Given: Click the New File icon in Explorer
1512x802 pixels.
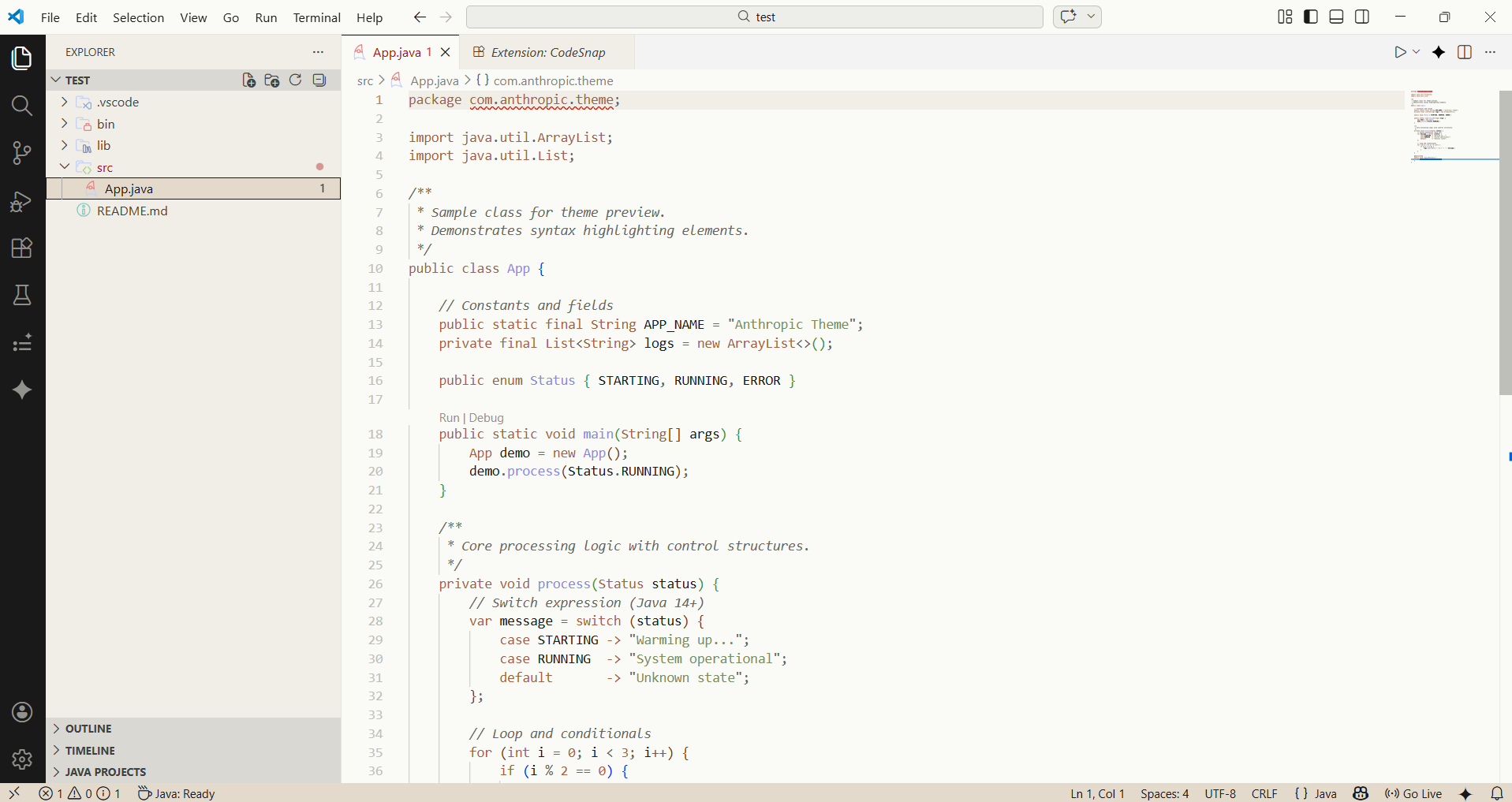Looking at the screenshot, I should point(248,80).
